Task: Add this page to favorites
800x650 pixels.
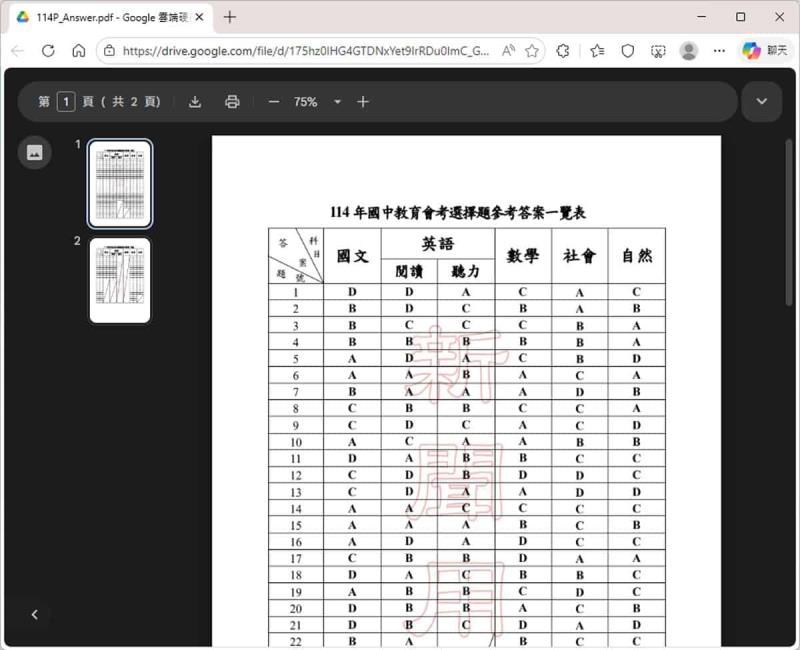Action: coord(533,50)
